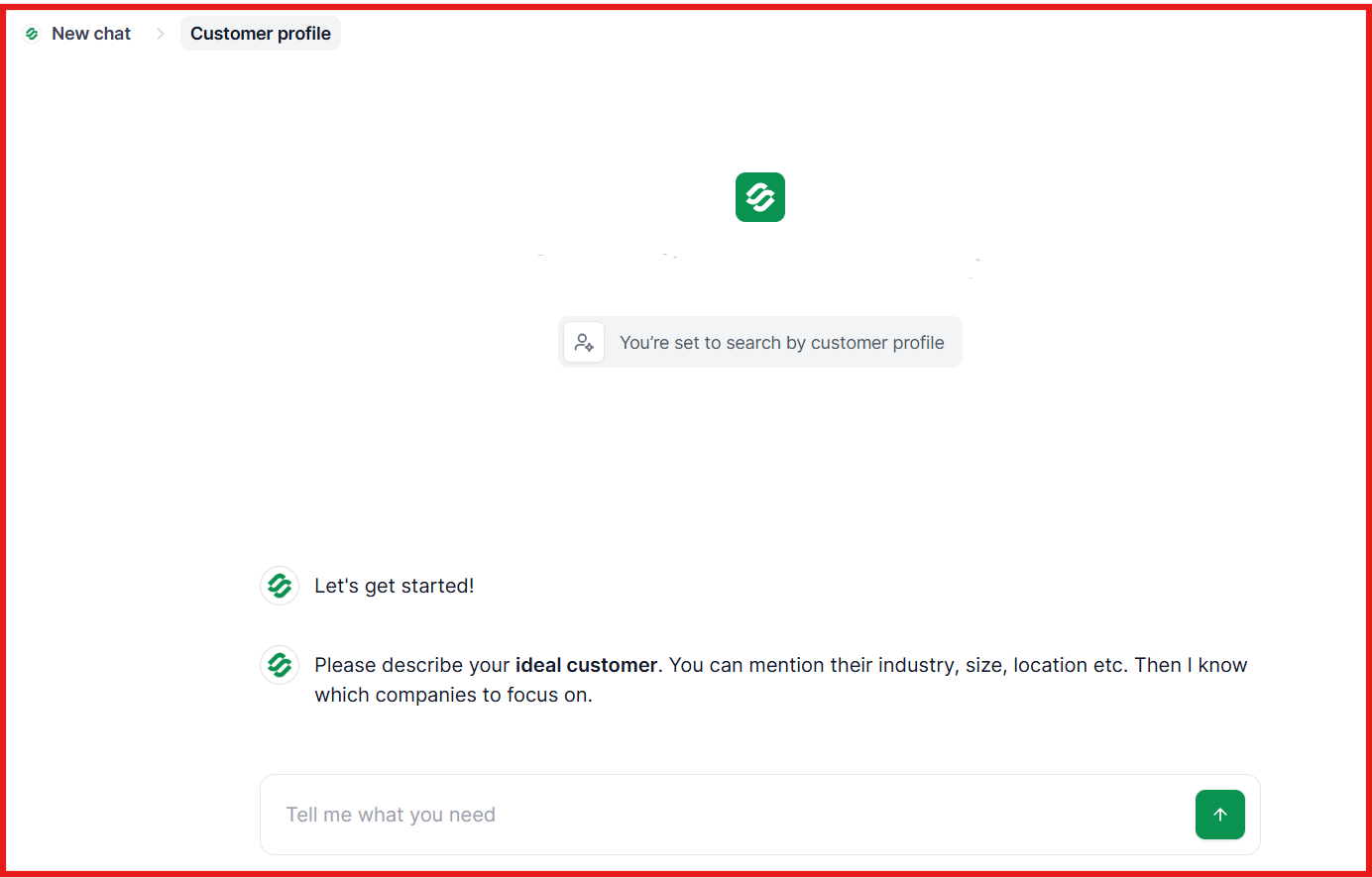This screenshot has height=878, width=1372.
Task: Click the avatar next to the ideal customer message
Action: (x=280, y=665)
